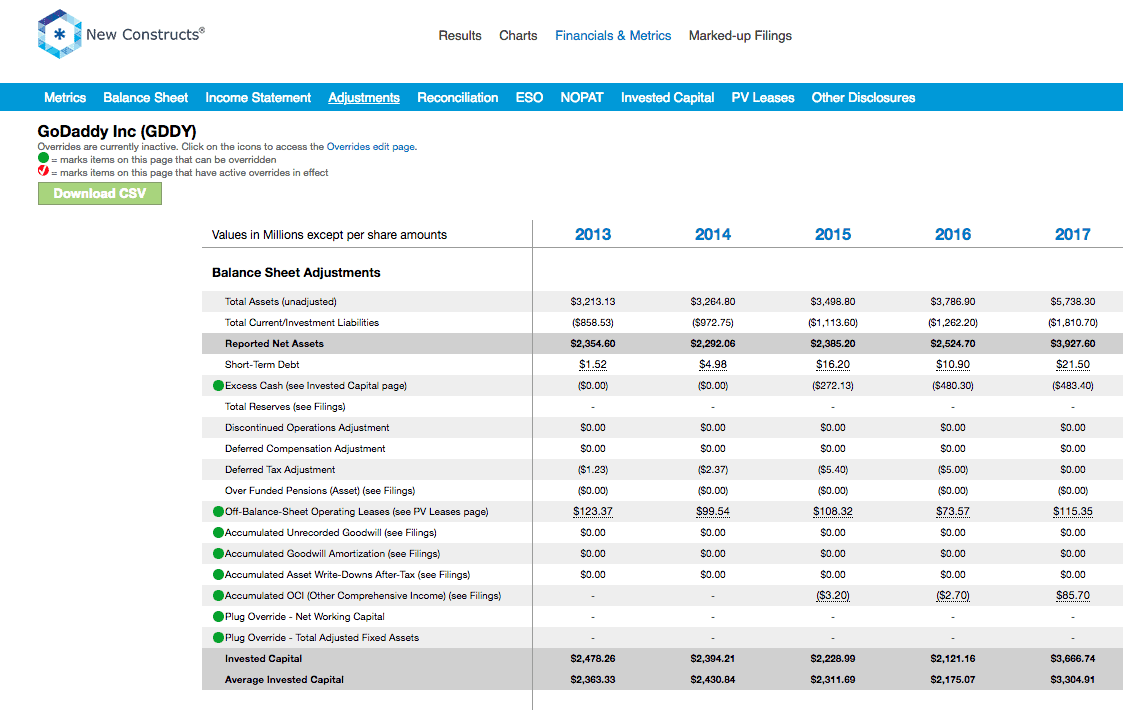Click the GoDaddy Inc (GDDY) heading
Image resolution: width=1123 pixels, height=710 pixels.
coord(117,131)
